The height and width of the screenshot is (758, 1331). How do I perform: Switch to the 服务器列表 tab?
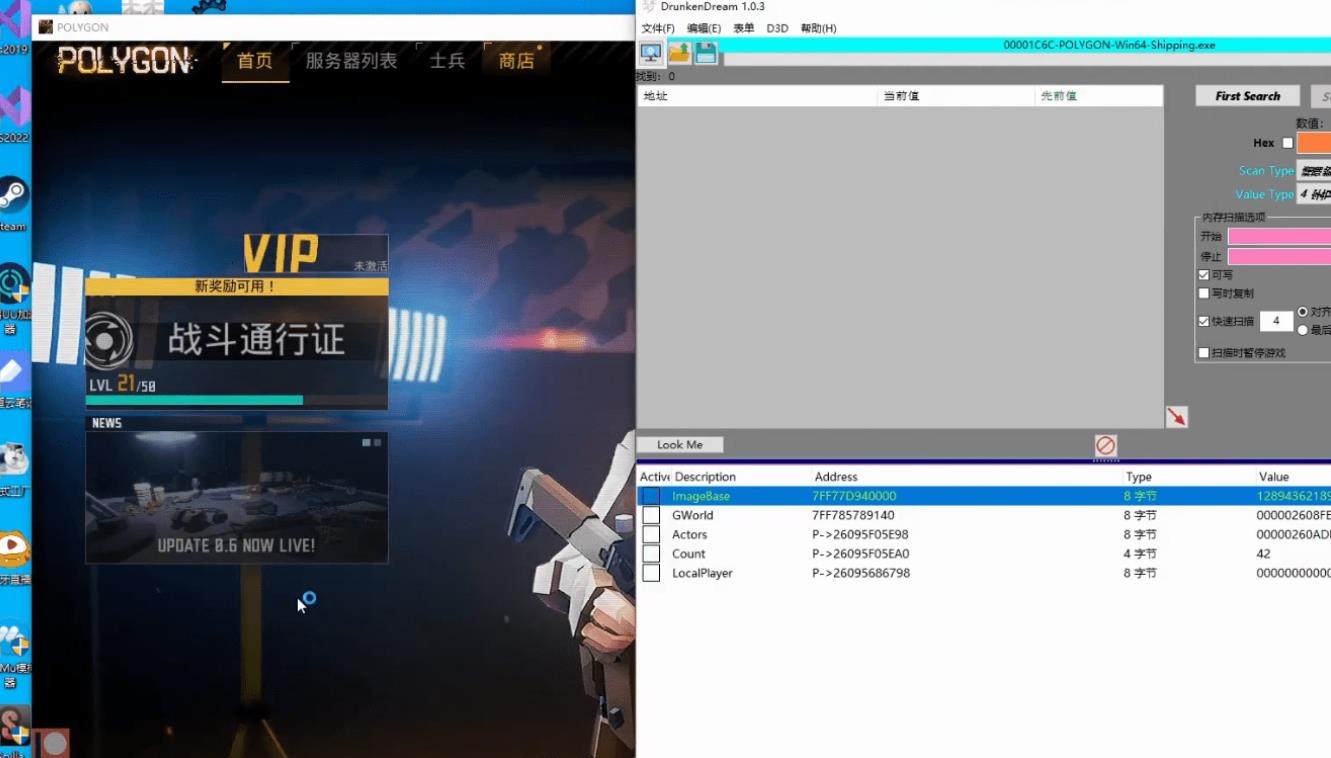point(351,61)
